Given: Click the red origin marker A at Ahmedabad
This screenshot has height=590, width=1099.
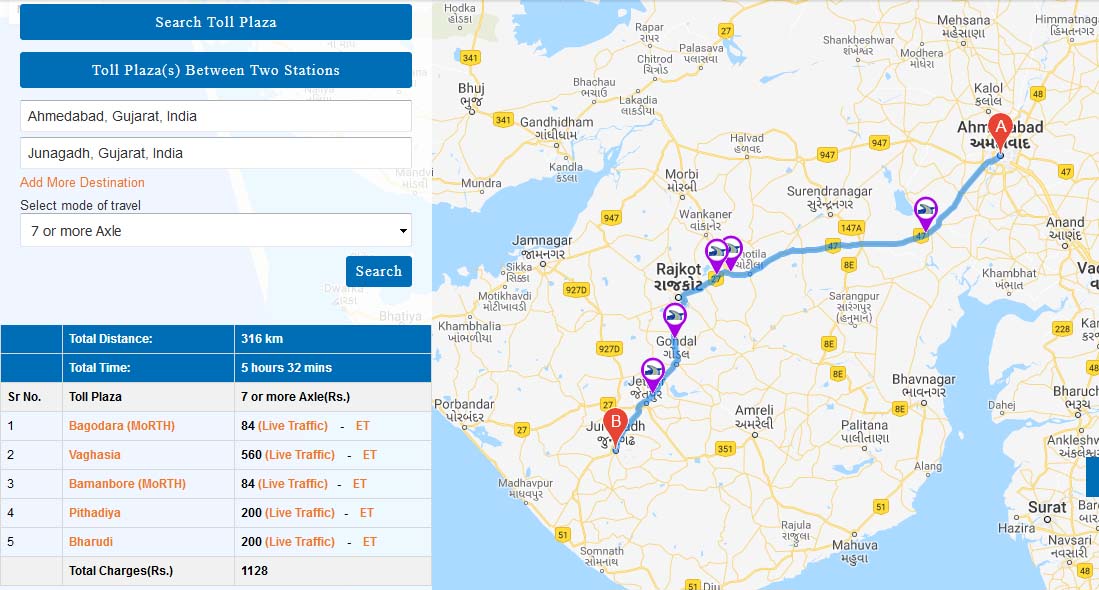Looking at the screenshot, I should coord(999,129).
